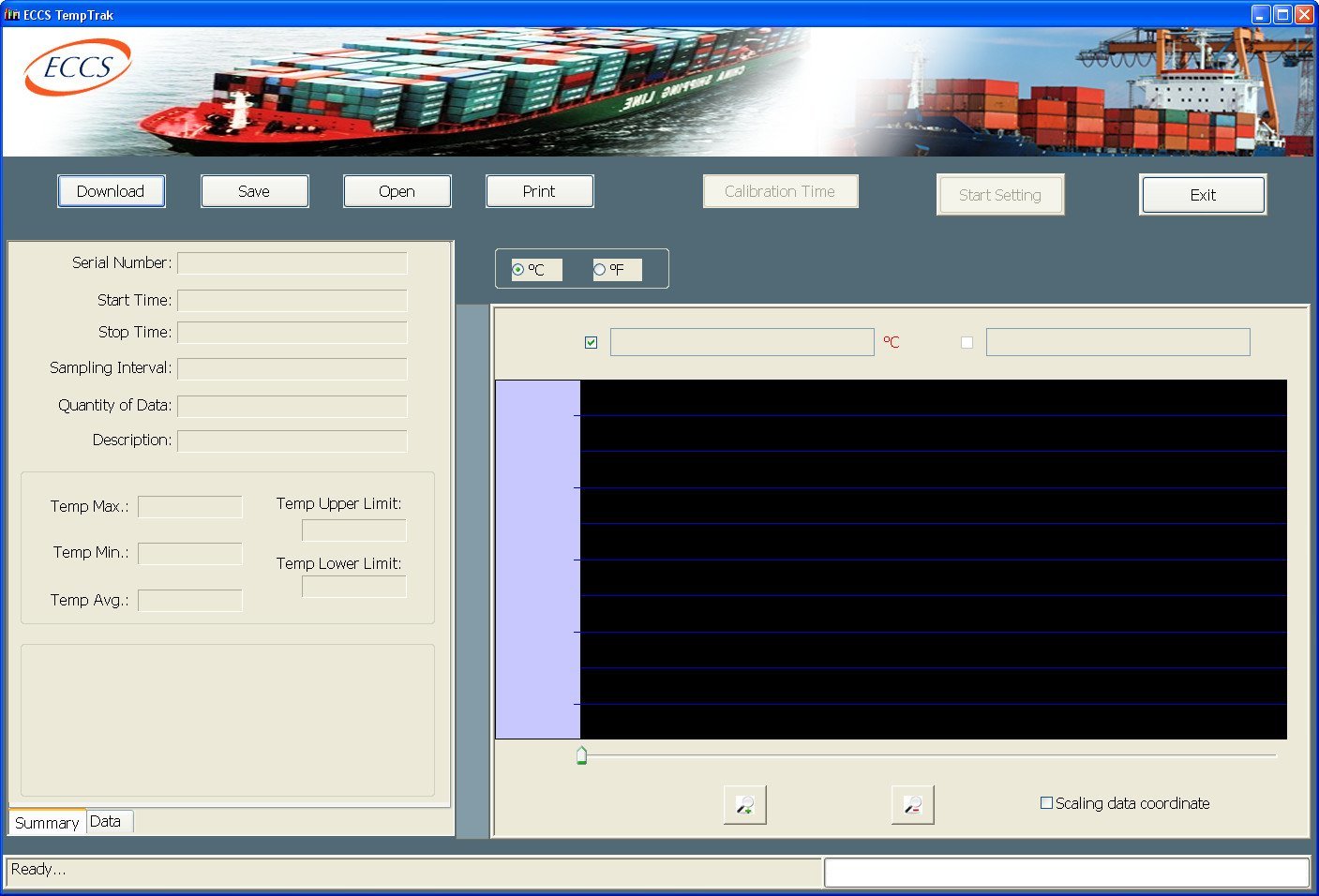Maximize the ECCS TempTrak window
The image size is (1319, 896).
click(1282, 14)
